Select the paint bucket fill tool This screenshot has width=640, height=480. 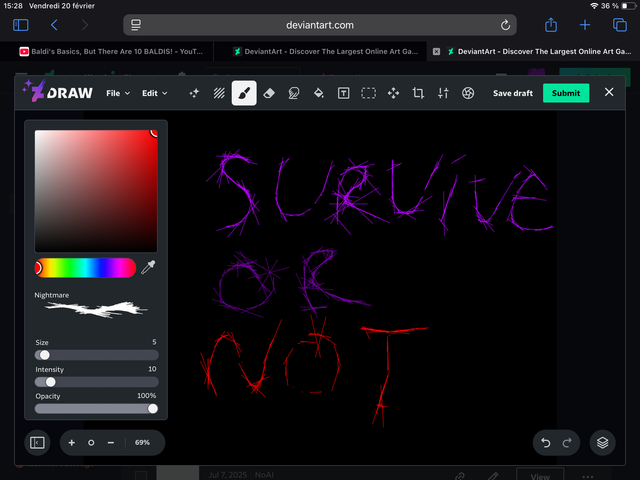(x=319, y=93)
